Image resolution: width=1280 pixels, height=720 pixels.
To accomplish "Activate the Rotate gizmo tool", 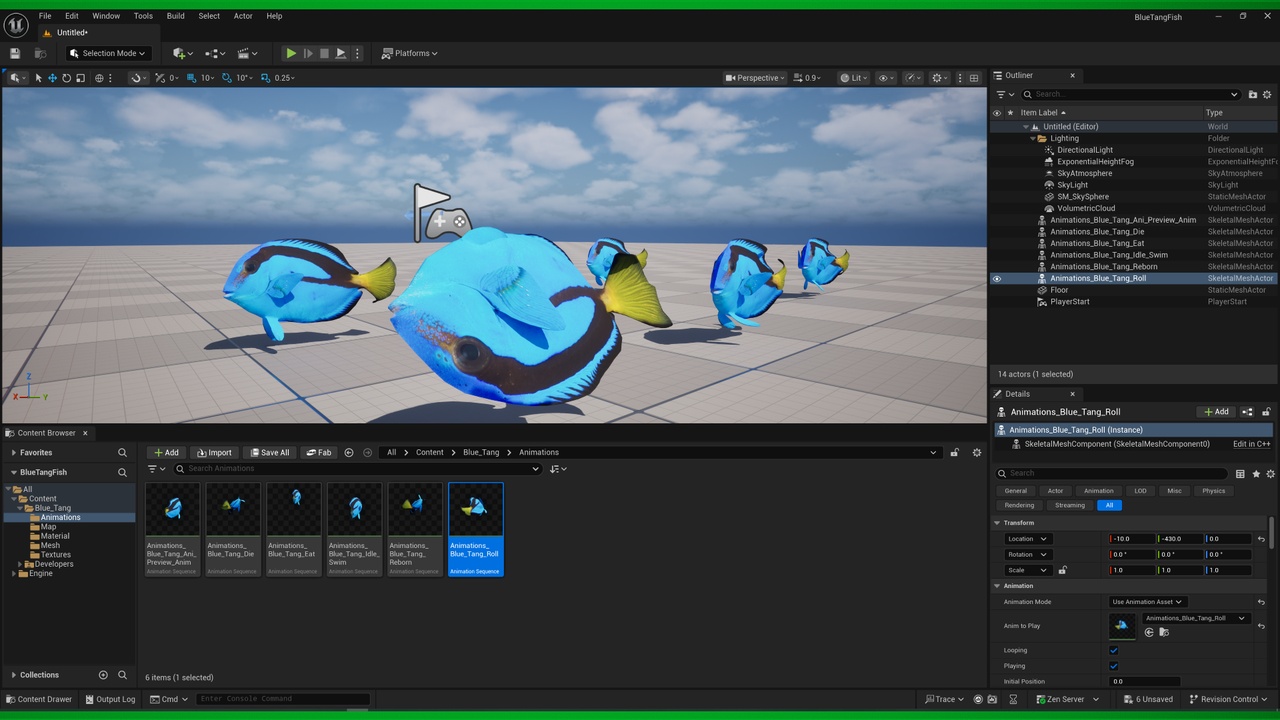I will 67,78.
